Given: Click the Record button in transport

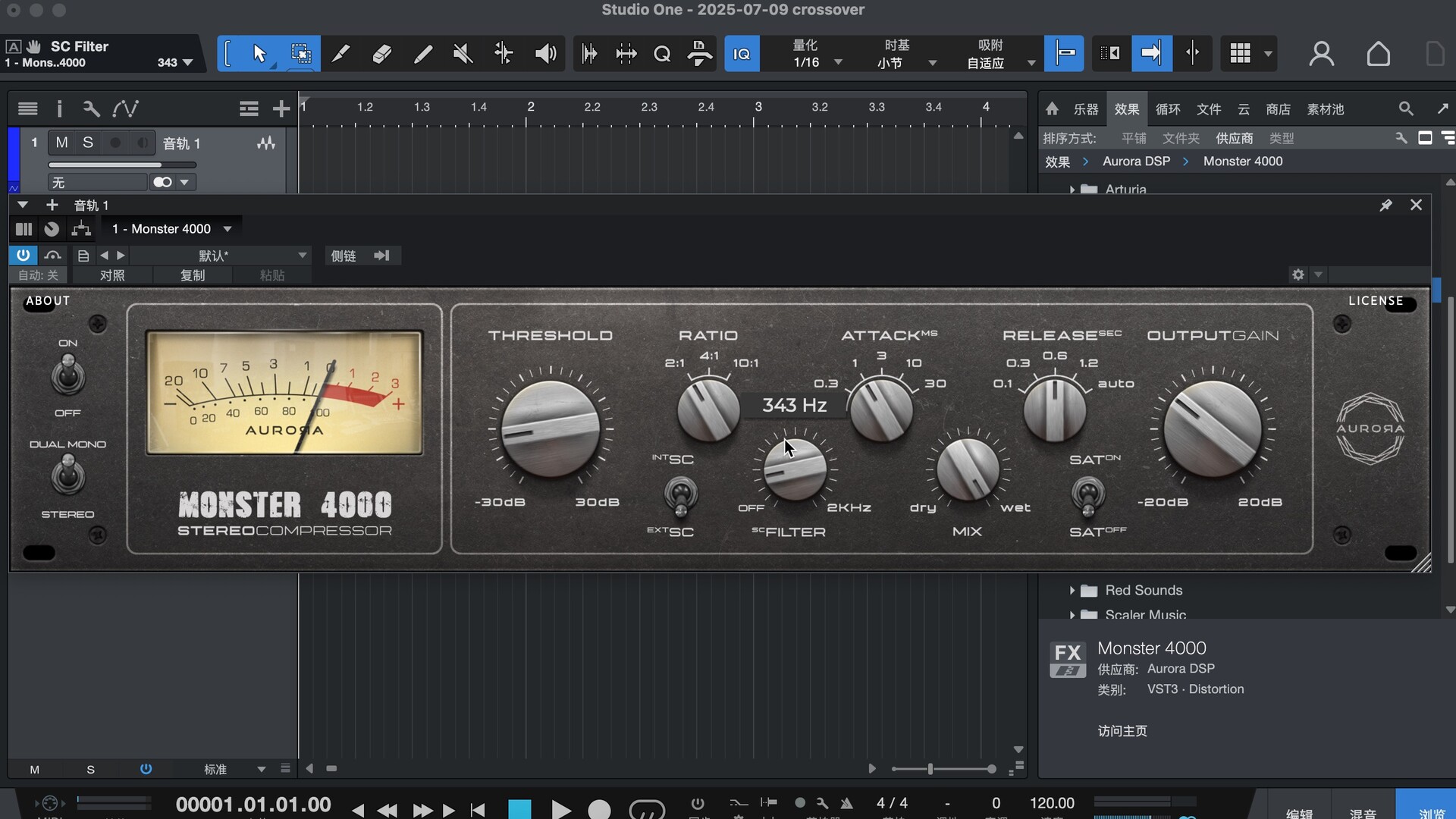Looking at the screenshot, I should click(599, 809).
